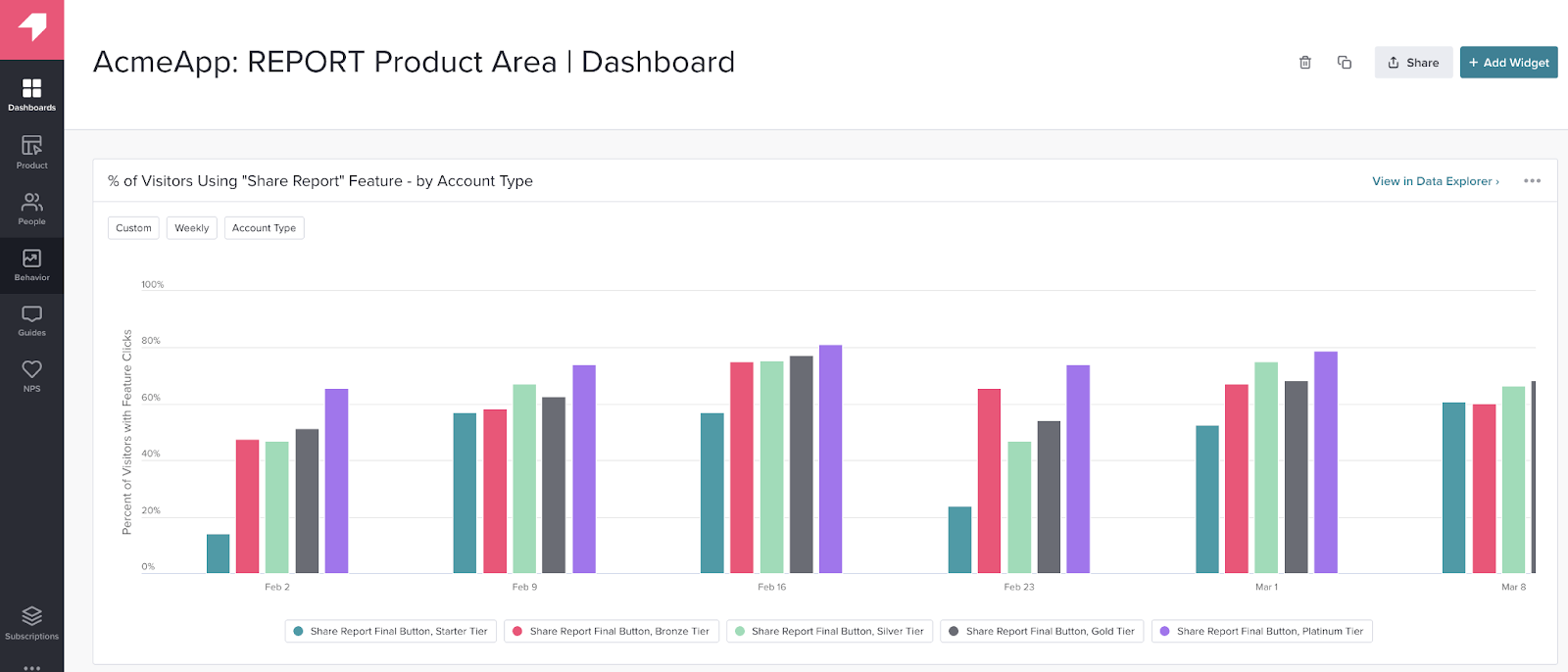Open the Product section in sidebar
Image resolution: width=1568 pixels, height=672 pixels.
[x=31, y=152]
